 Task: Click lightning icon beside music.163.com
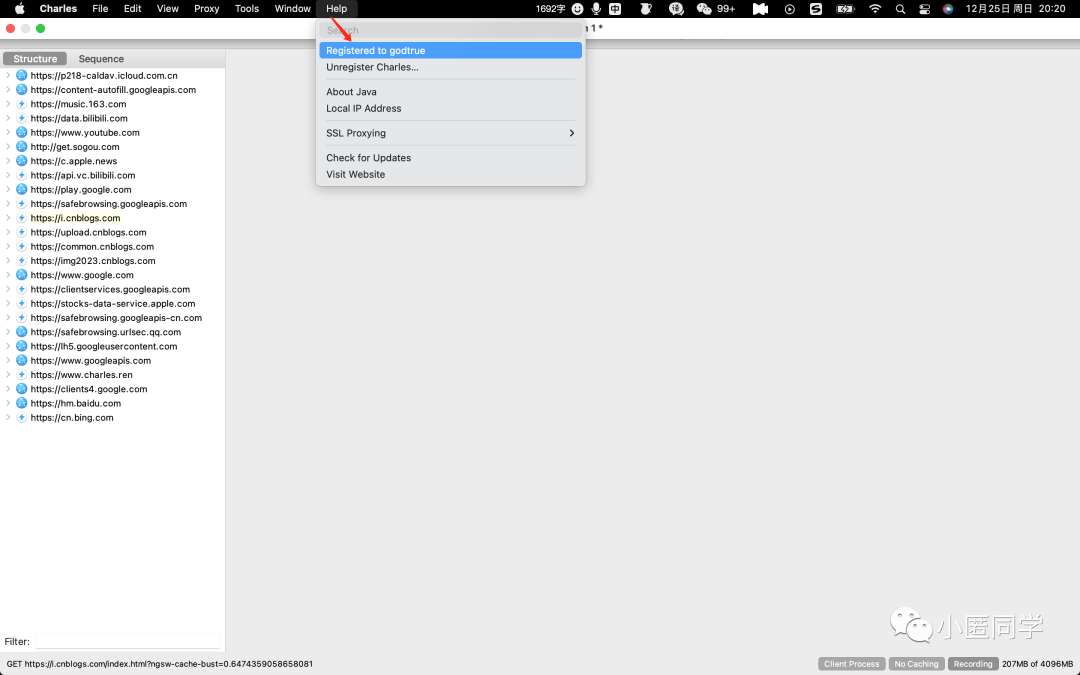coord(21,104)
